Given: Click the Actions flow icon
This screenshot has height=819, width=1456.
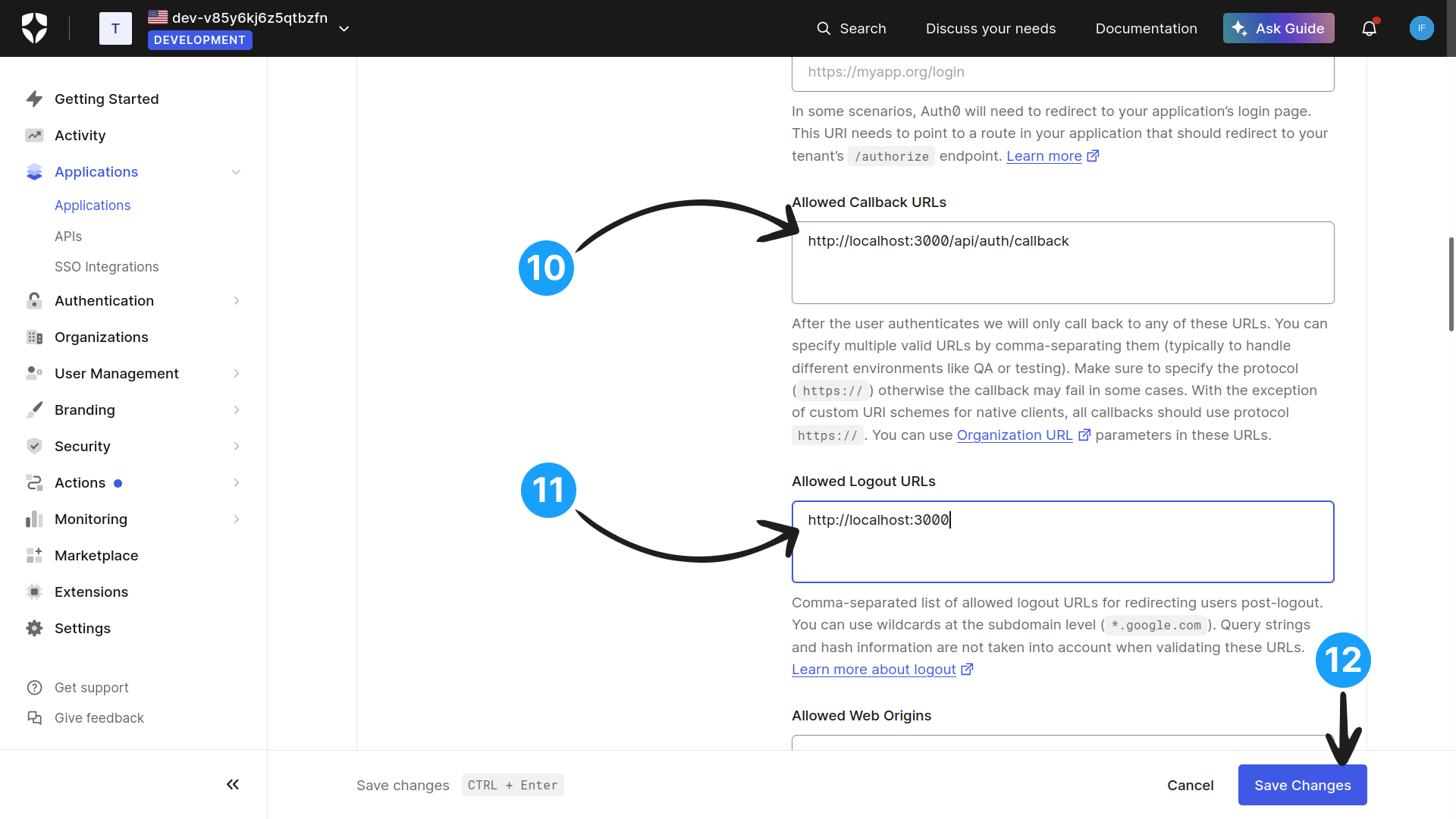Looking at the screenshot, I should tap(34, 482).
